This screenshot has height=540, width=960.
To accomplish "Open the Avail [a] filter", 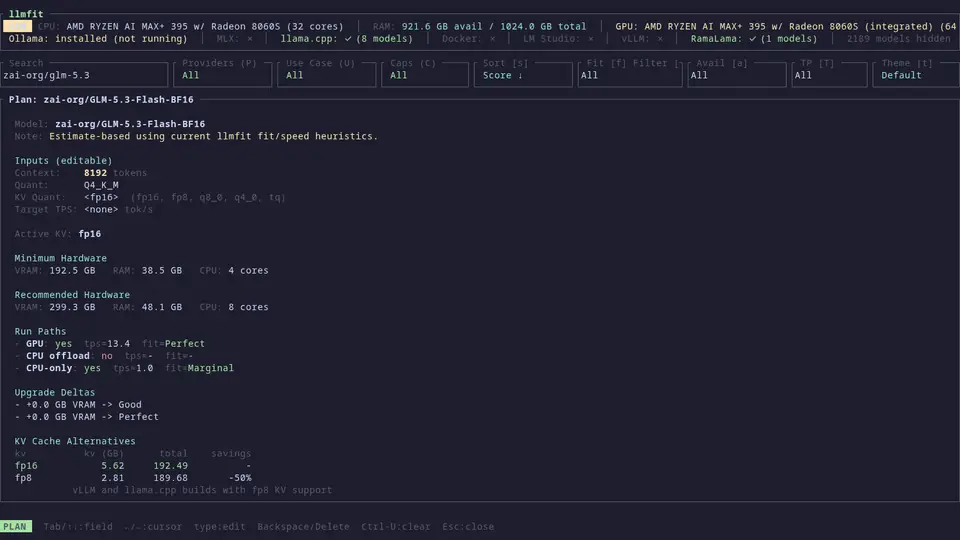I will pyautogui.click(x=737, y=75).
